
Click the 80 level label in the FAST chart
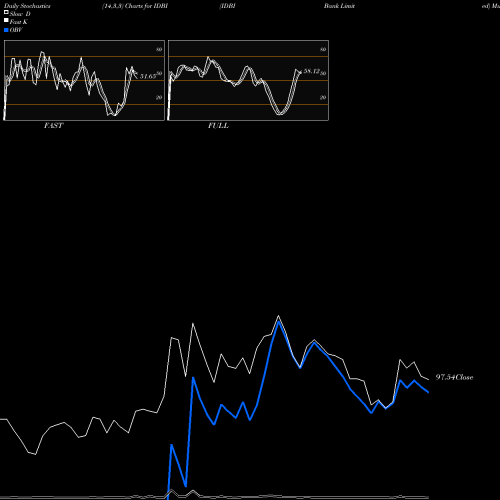[159, 49]
